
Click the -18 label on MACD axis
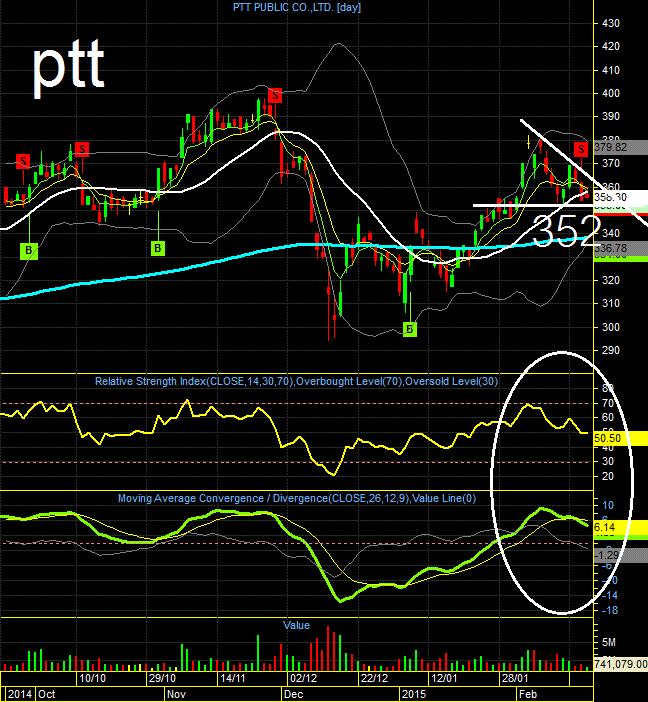point(609,610)
